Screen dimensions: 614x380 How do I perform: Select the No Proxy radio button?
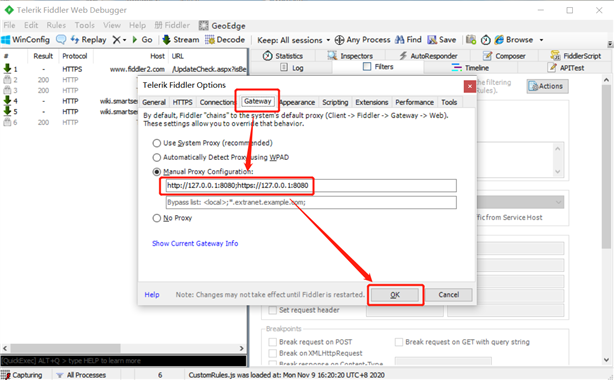click(x=157, y=218)
